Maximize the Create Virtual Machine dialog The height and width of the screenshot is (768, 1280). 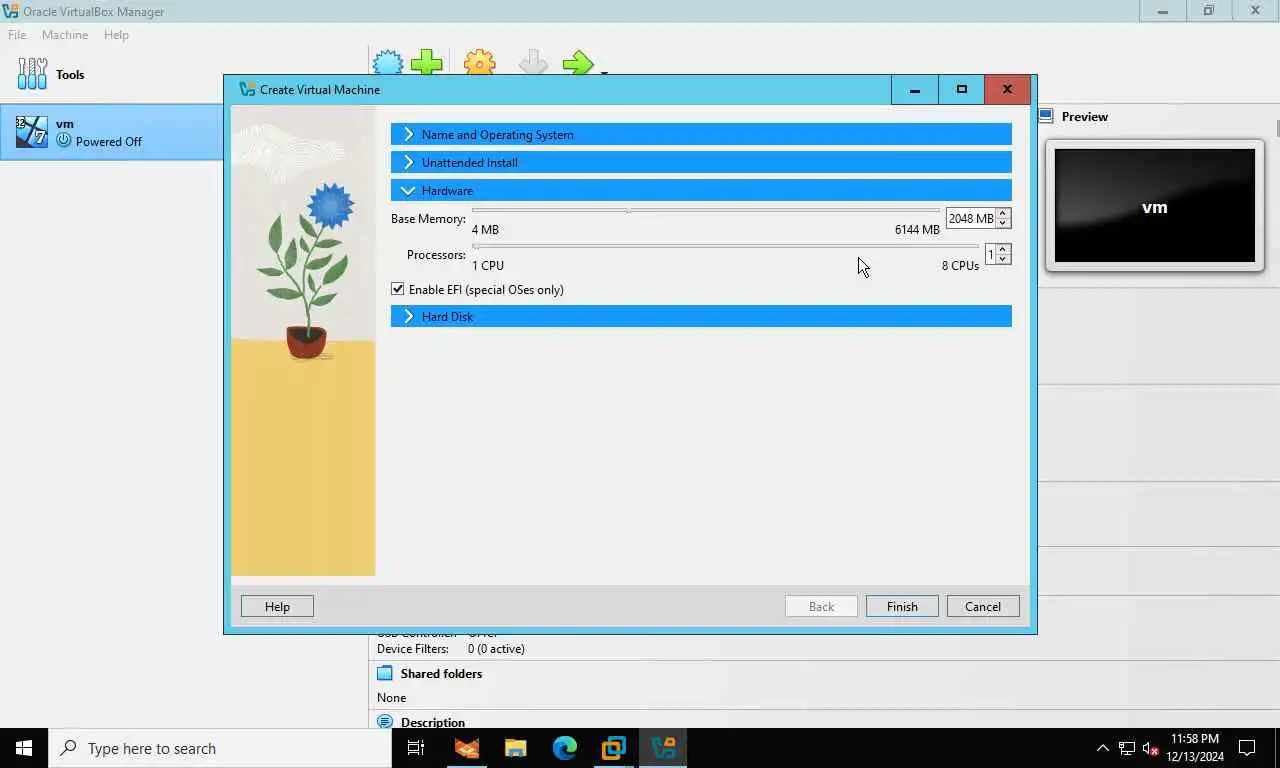[x=961, y=89]
